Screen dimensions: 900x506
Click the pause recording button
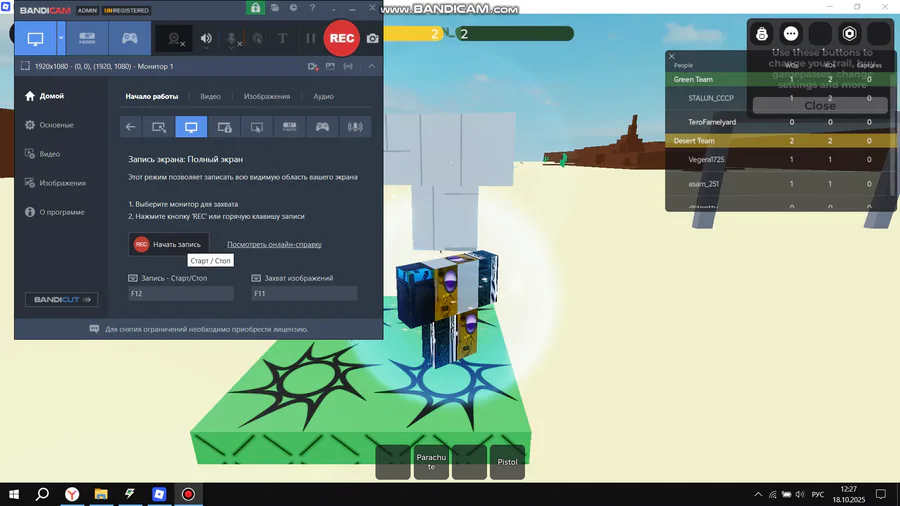311,38
